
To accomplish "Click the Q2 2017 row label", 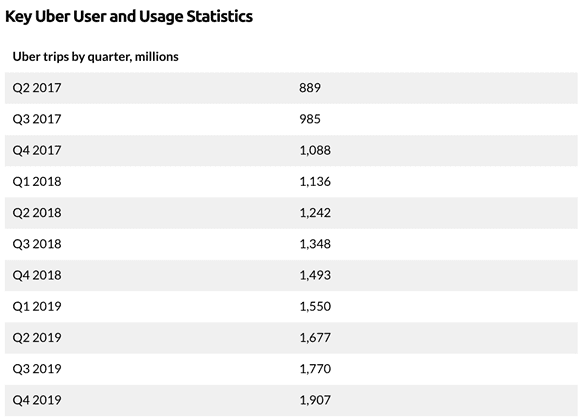I will coord(37,88).
